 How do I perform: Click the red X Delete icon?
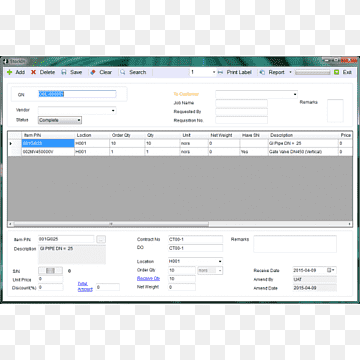pos(33,72)
